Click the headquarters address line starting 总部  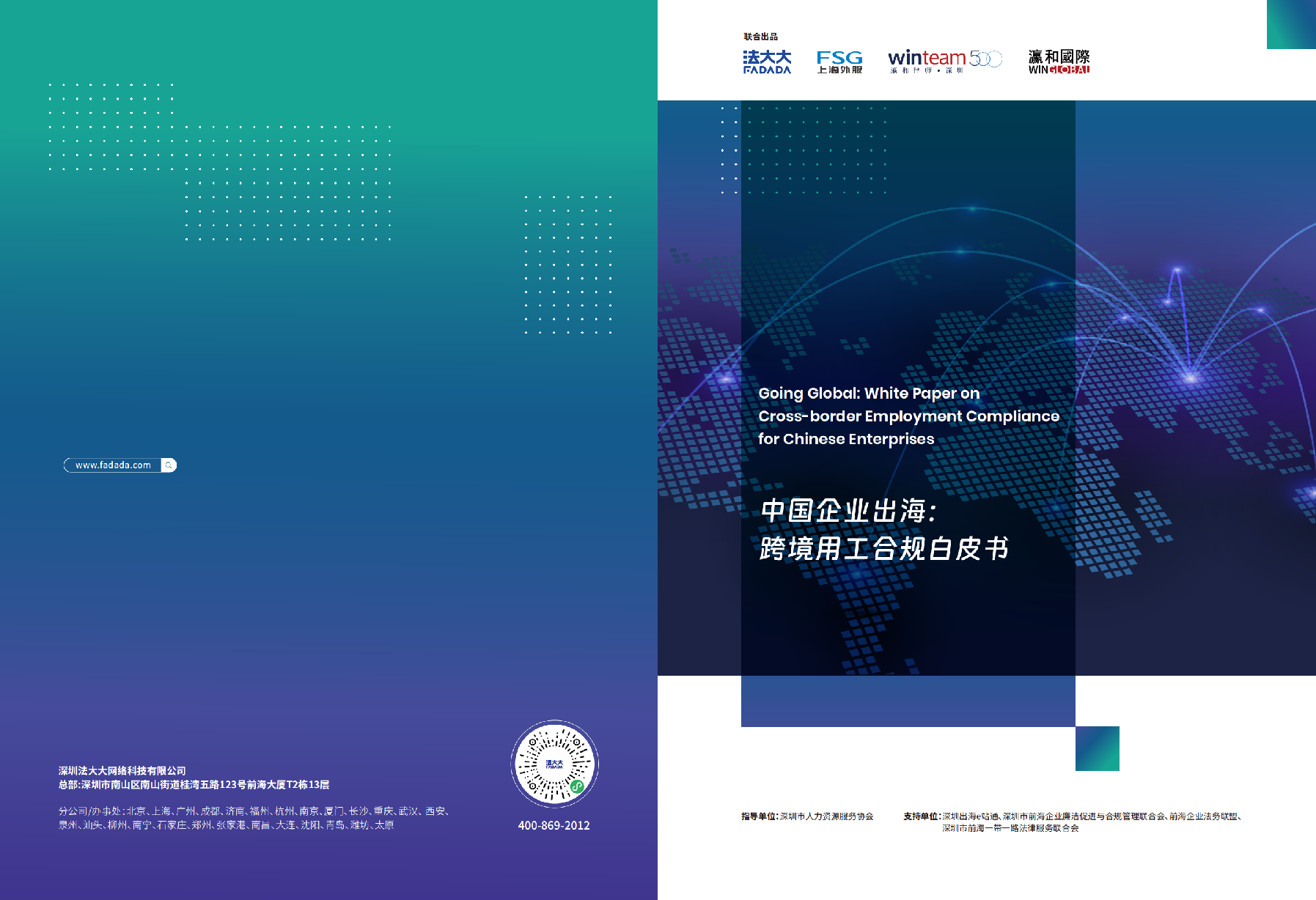pos(194,784)
